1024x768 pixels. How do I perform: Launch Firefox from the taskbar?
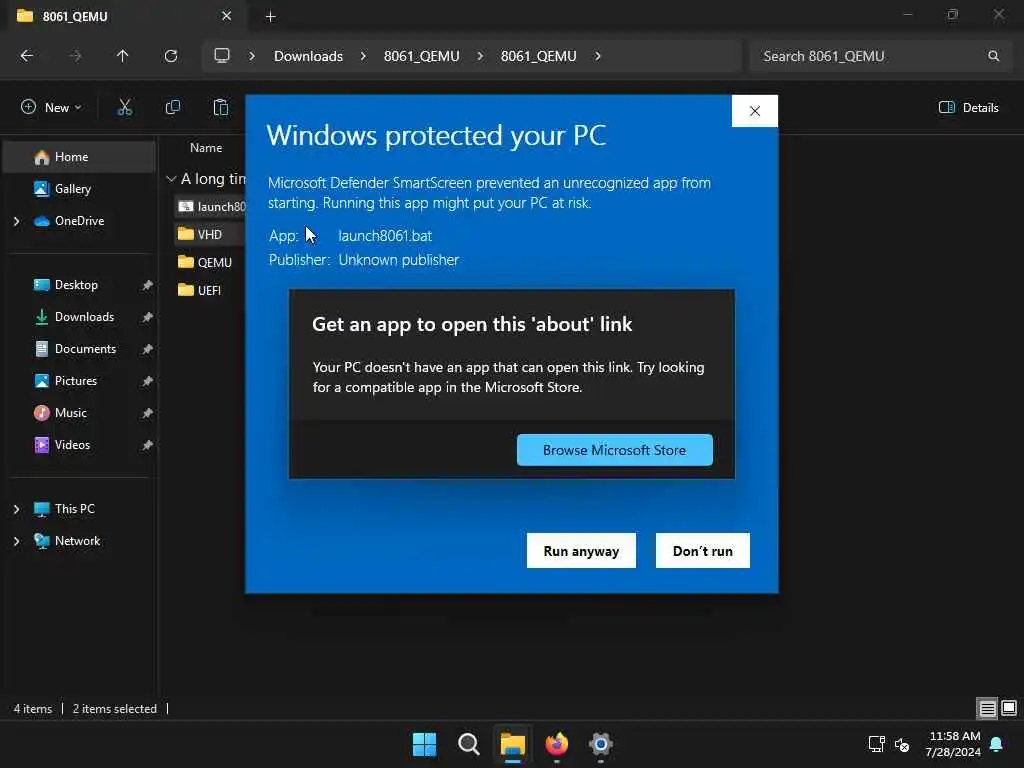pyautogui.click(x=556, y=744)
